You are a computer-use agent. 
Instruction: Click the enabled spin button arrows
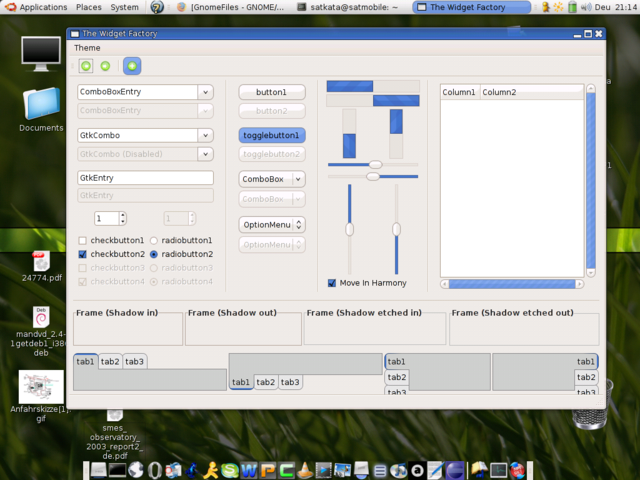click(122, 218)
